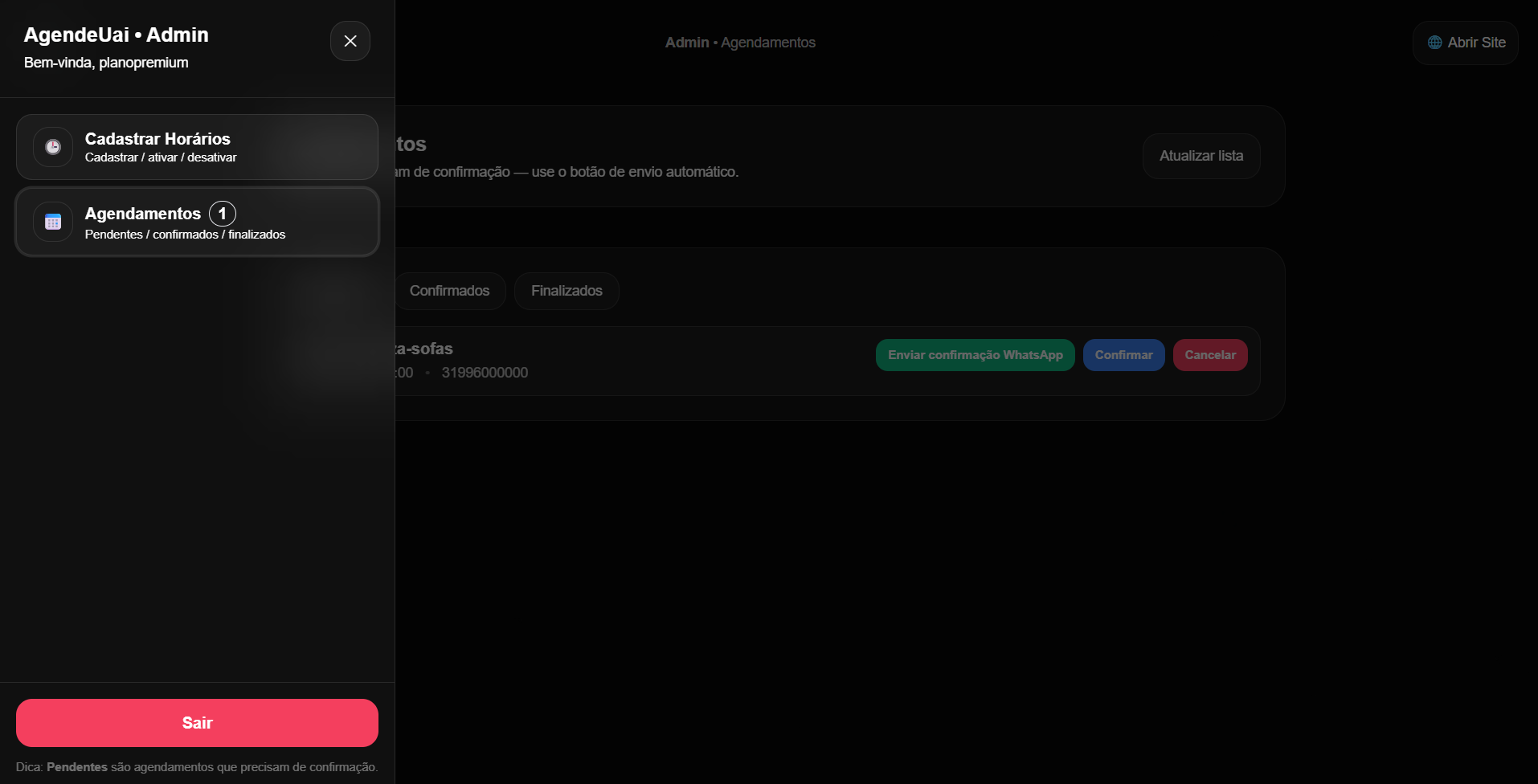Screen dimensions: 1538x784
Task: Click the calendar icon next to Agendamentos
Action: click(52, 221)
